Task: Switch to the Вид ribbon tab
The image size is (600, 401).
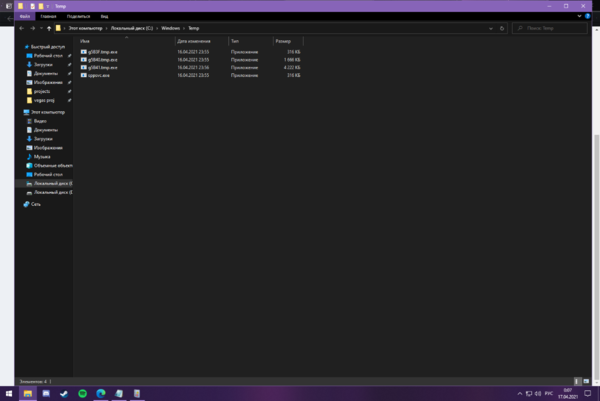Action: click(104, 16)
